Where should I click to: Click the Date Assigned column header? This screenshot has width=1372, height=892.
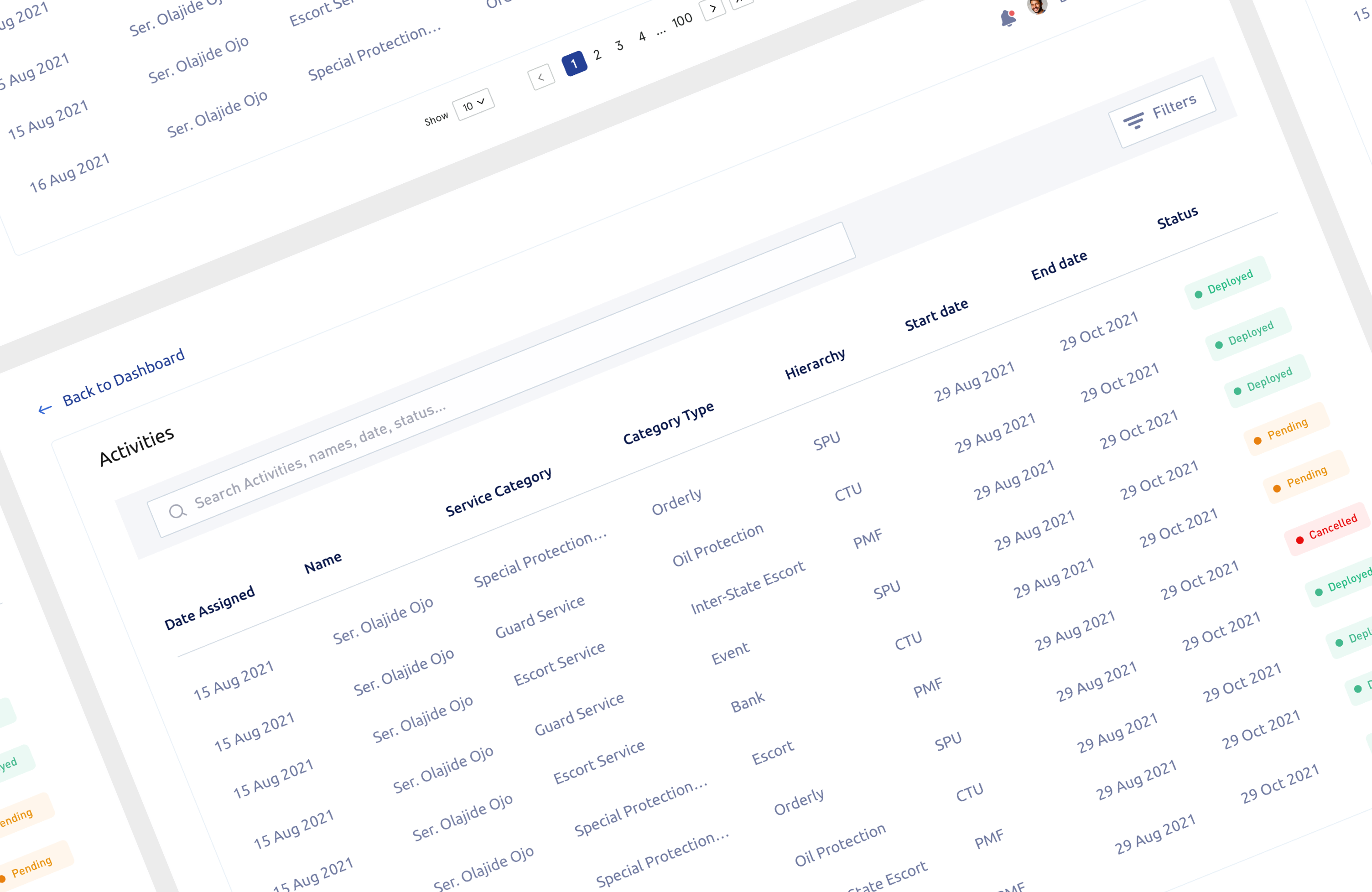pos(209,608)
